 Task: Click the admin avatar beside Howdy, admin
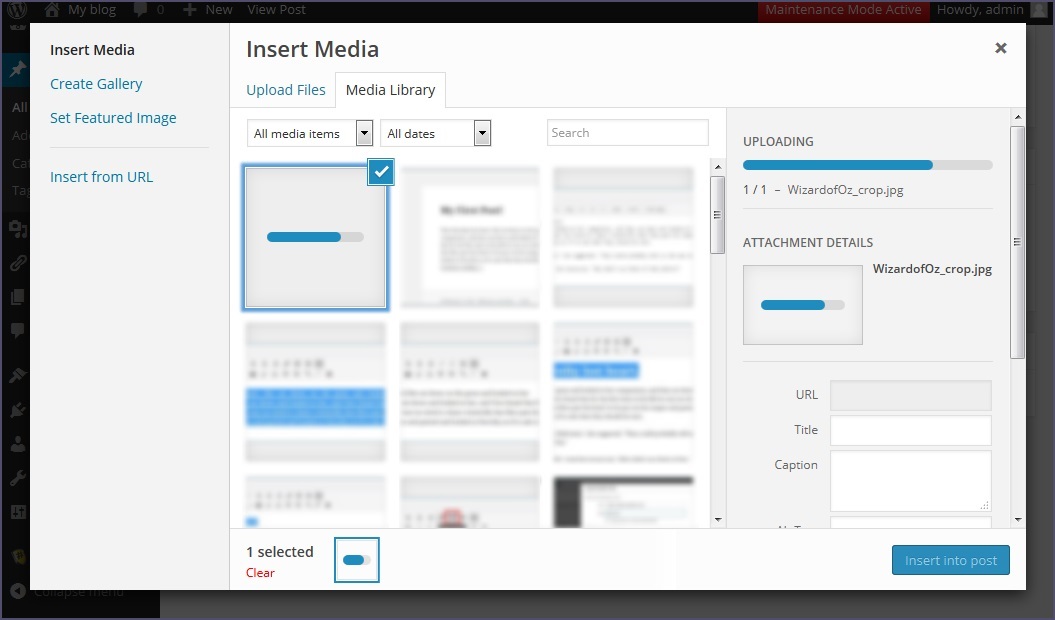tap(1040, 10)
